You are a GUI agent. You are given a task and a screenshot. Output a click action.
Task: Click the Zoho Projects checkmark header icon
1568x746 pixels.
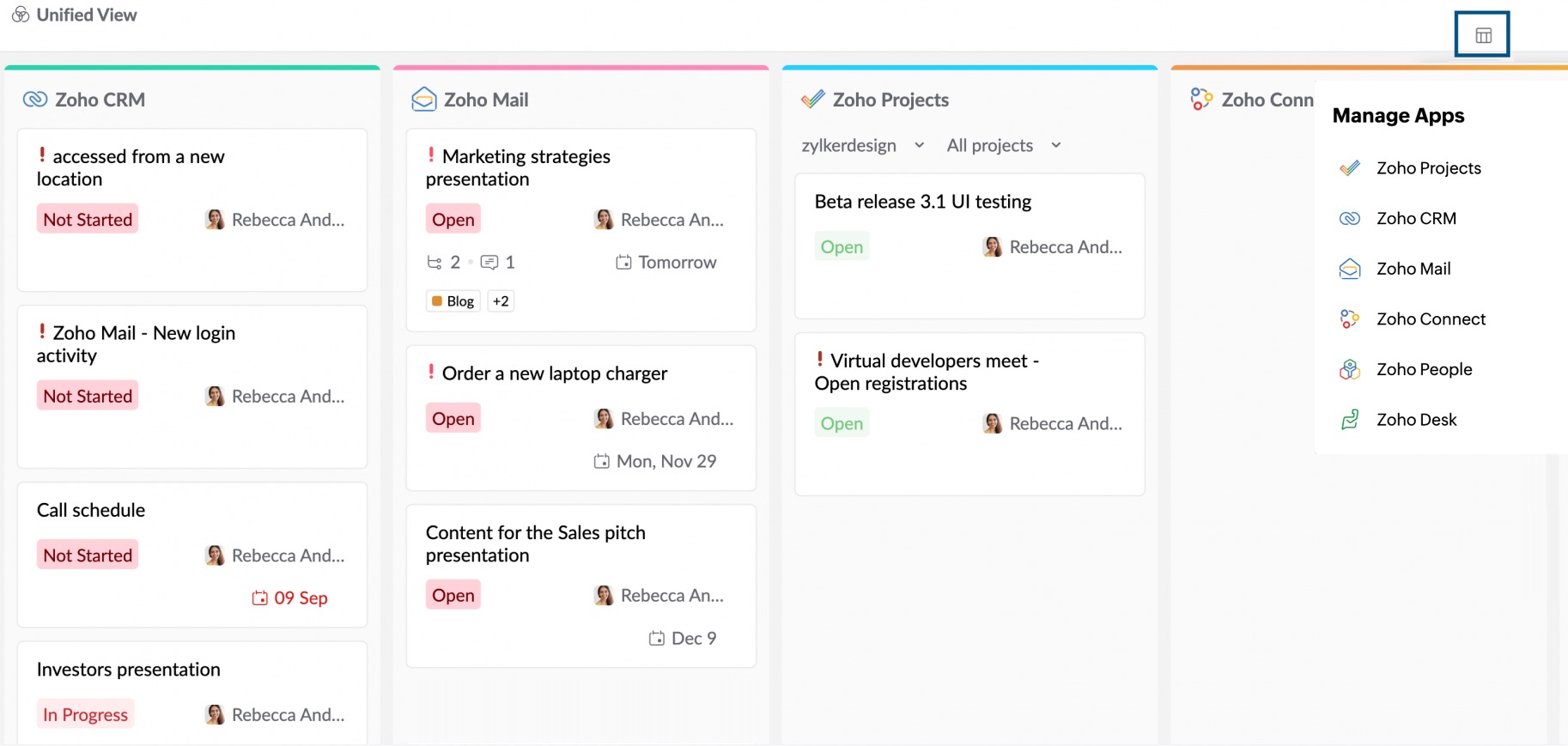[x=812, y=100]
